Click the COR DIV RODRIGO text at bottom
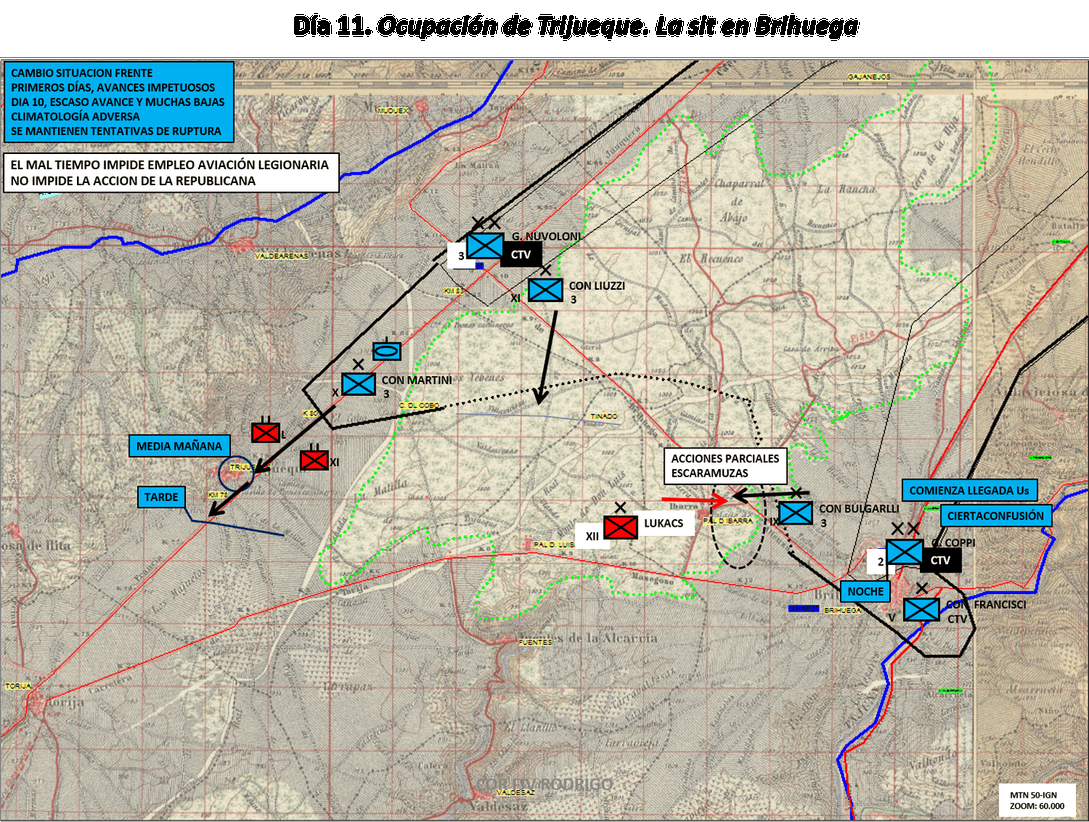Image resolution: width=1089 pixels, height=822 pixels. [x=544, y=784]
